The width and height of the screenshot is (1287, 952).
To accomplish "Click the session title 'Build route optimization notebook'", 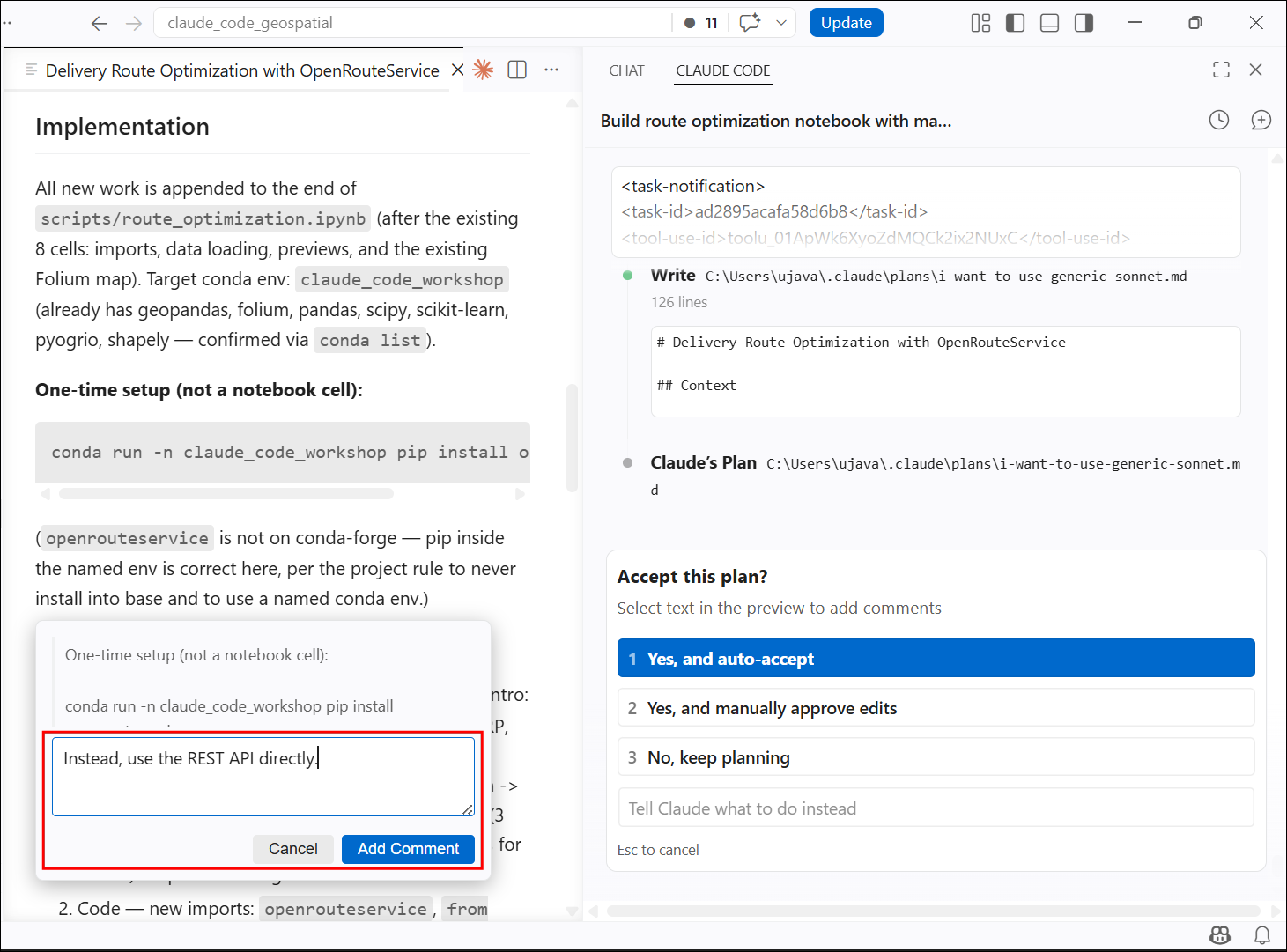I will [x=776, y=121].
